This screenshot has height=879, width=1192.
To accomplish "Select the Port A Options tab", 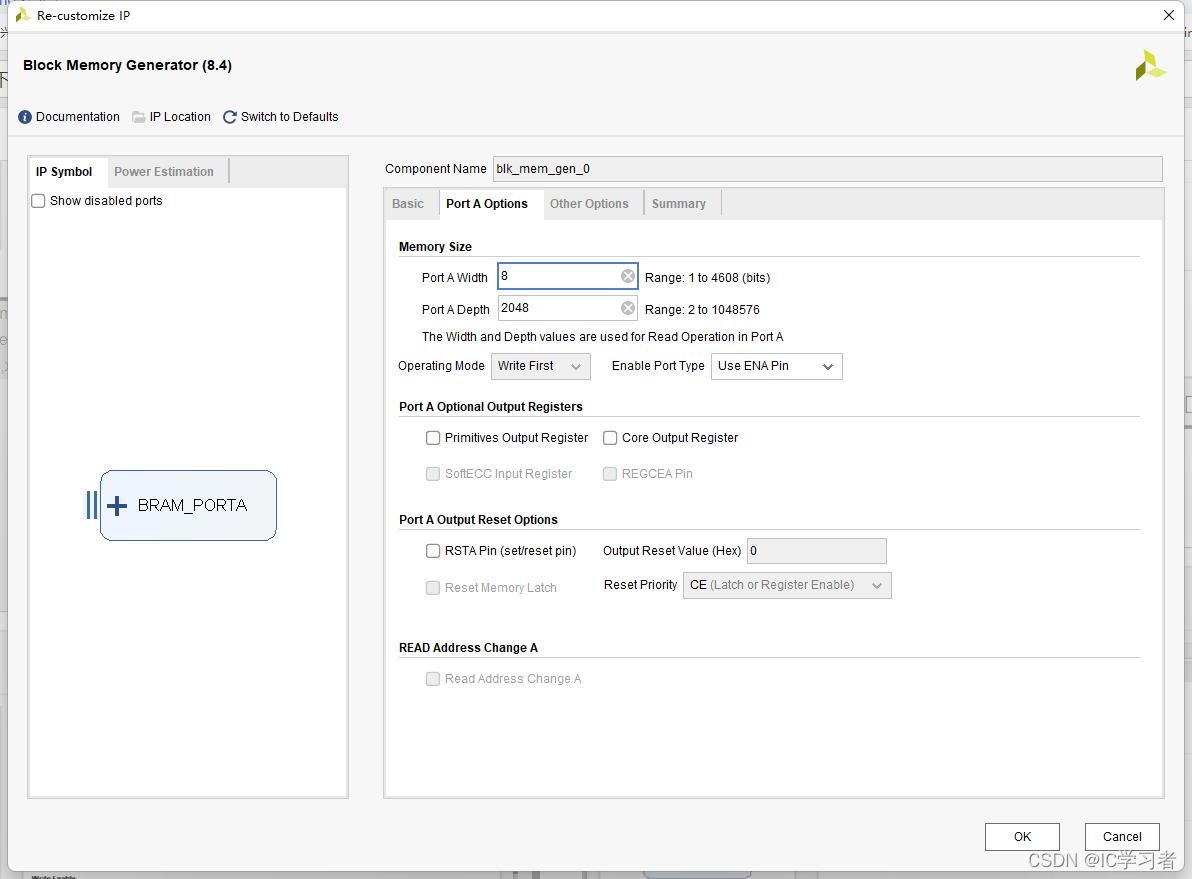I will coord(487,204).
